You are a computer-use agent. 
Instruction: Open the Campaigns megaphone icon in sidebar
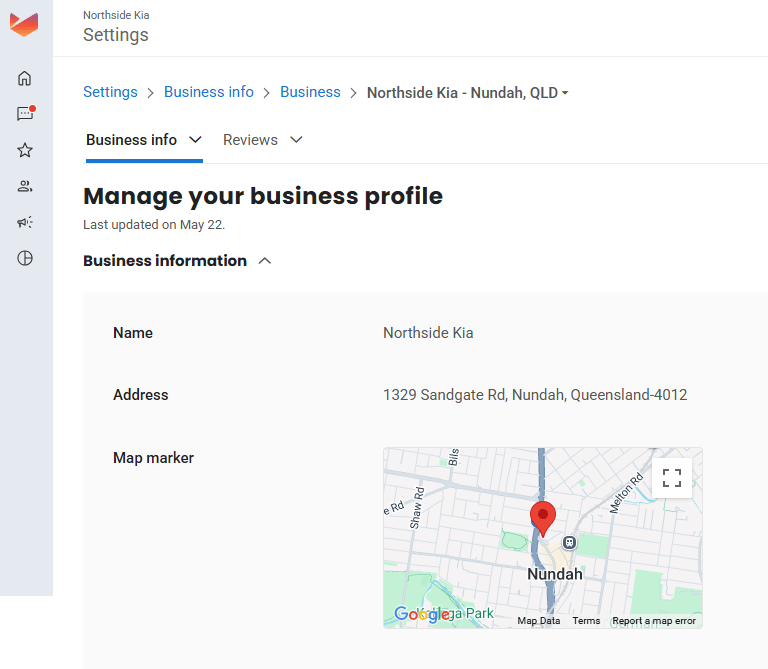coord(24,222)
